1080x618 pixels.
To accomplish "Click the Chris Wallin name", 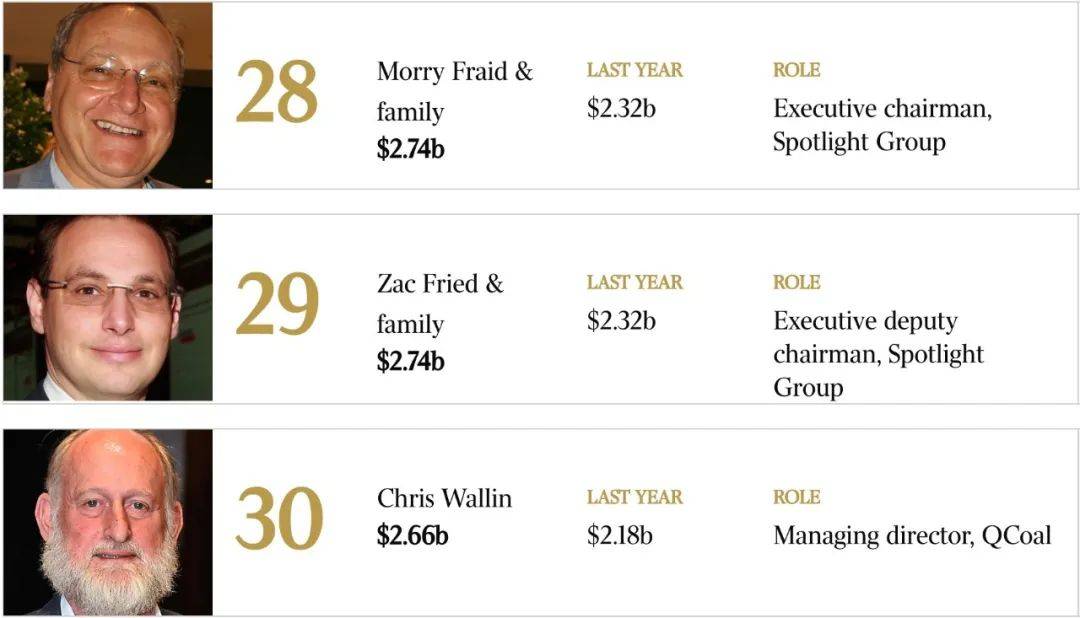I will [444, 498].
